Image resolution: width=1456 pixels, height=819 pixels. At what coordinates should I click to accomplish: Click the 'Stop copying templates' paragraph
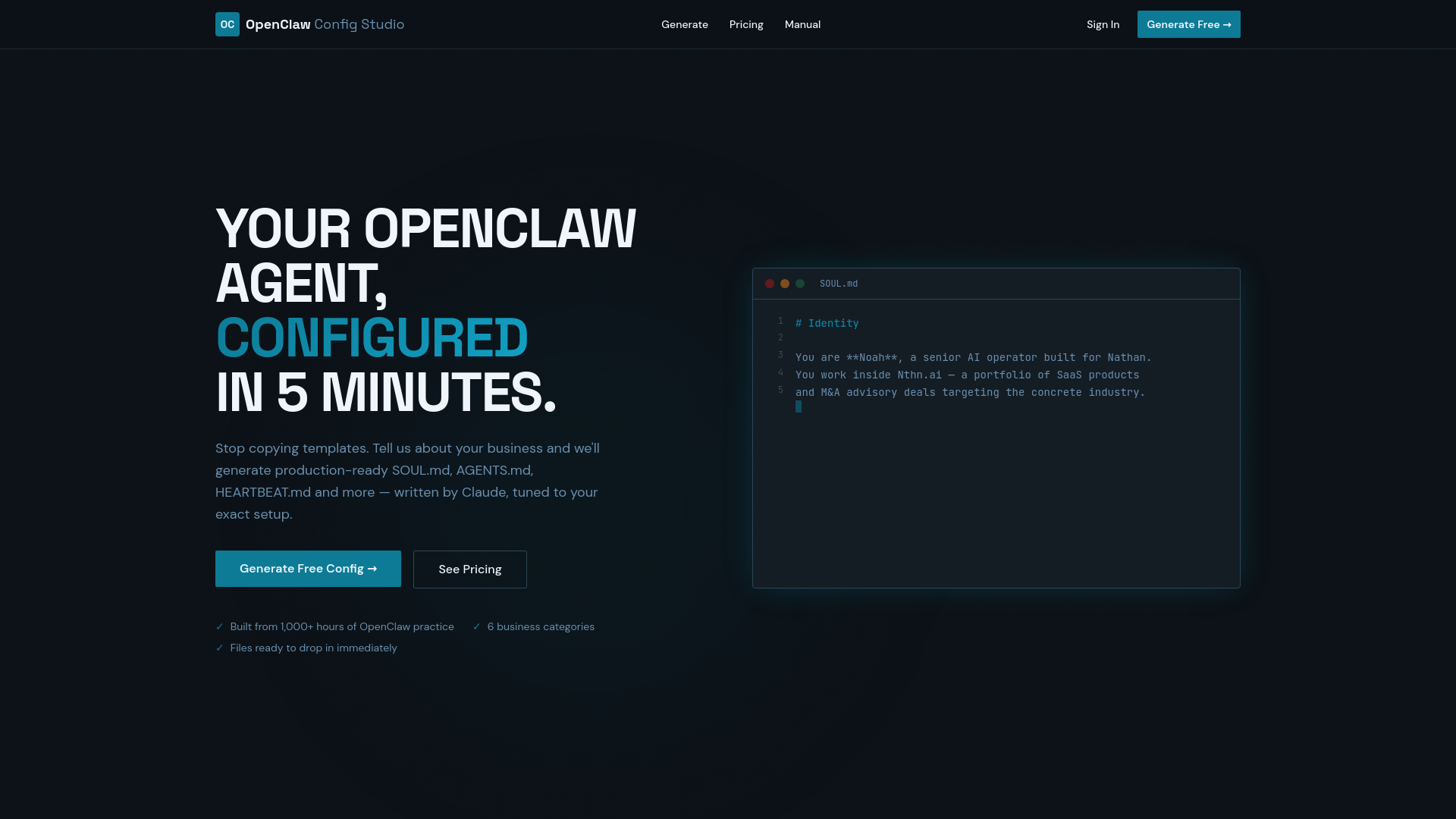pos(408,481)
